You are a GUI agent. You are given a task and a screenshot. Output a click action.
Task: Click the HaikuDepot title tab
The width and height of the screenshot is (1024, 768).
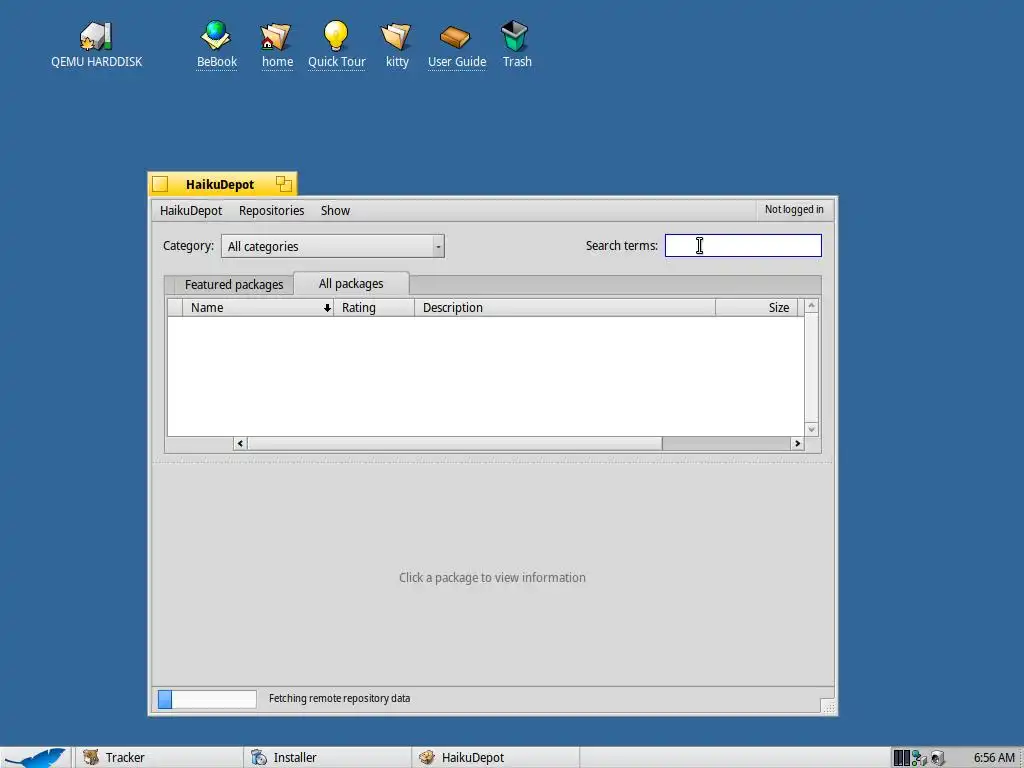220,184
